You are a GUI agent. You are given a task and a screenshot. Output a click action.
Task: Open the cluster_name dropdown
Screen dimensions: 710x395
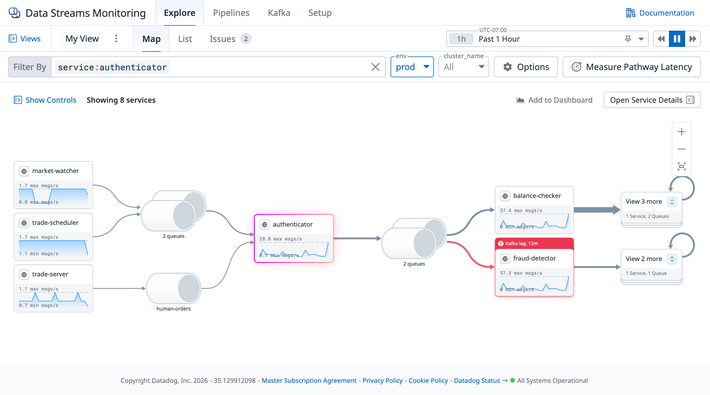(x=464, y=67)
